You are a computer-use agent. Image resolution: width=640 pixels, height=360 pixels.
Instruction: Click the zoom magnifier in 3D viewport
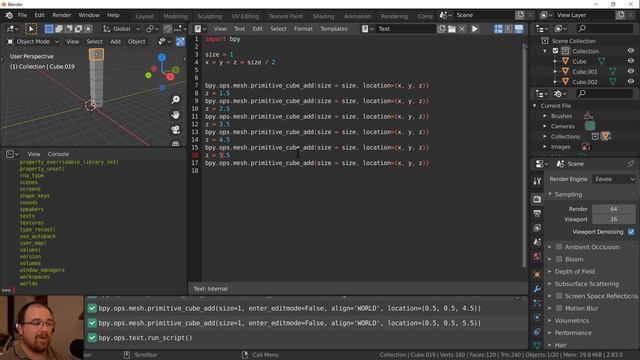point(176,100)
